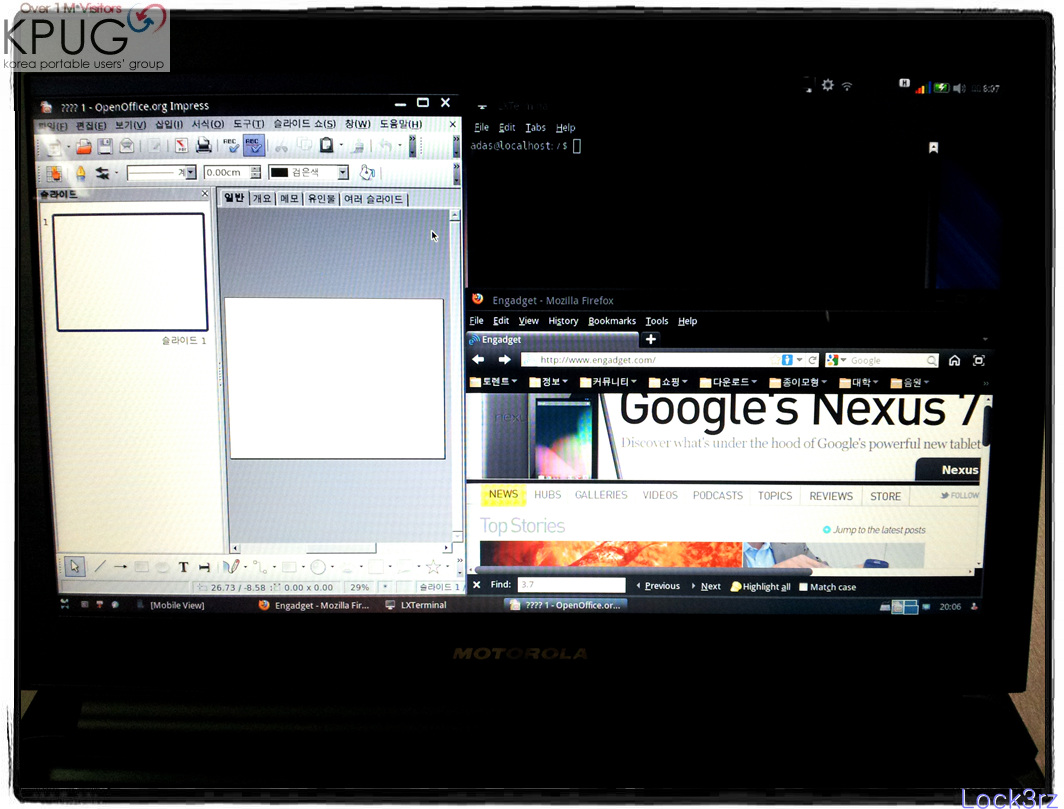The width and height of the screenshot is (1064, 809).
Task: Export directly as PDF in Impress
Action: point(181,146)
